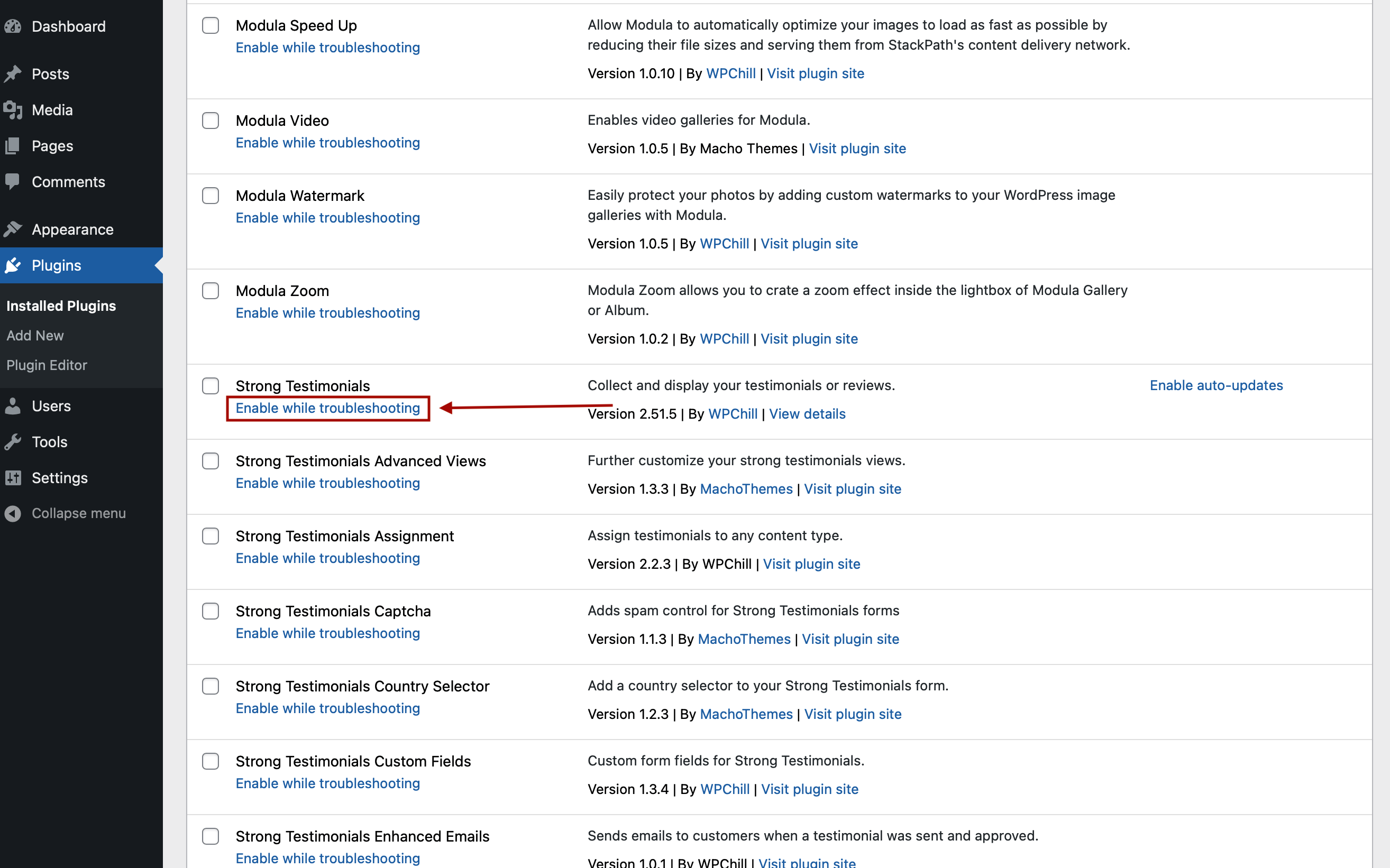Image resolution: width=1390 pixels, height=868 pixels.
Task: Click the Collapse menu arrow icon
Action: coord(13,513)
